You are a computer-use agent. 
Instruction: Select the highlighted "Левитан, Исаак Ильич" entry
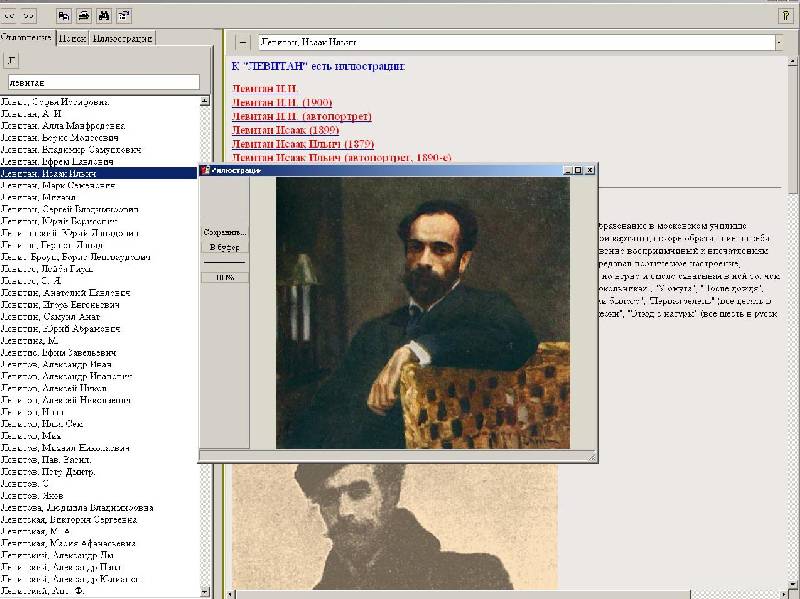coord(98,173)
